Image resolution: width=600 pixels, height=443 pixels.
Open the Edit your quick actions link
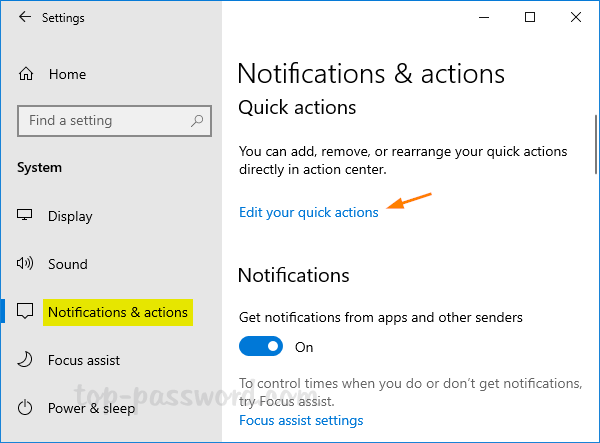pos(308,212)
